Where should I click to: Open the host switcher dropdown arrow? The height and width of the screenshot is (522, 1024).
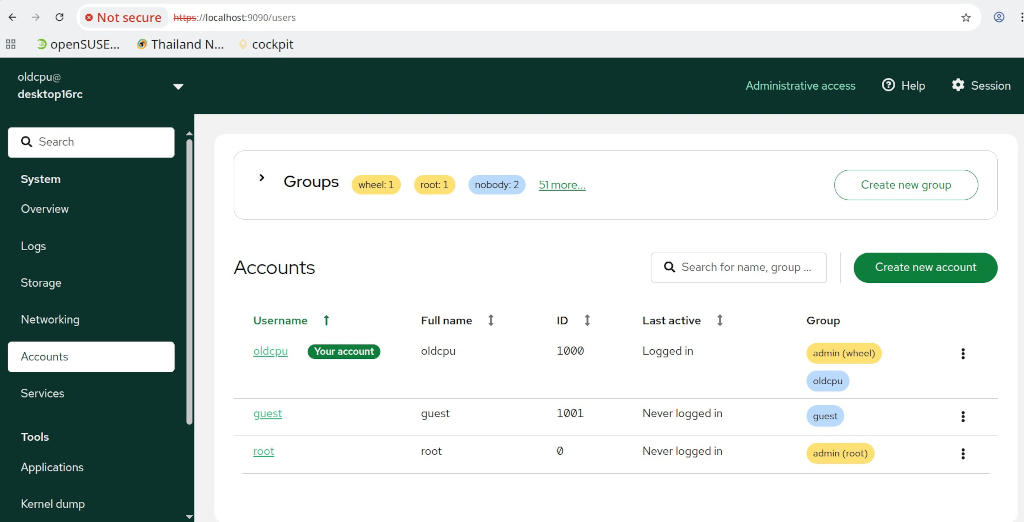coord(178,86)
